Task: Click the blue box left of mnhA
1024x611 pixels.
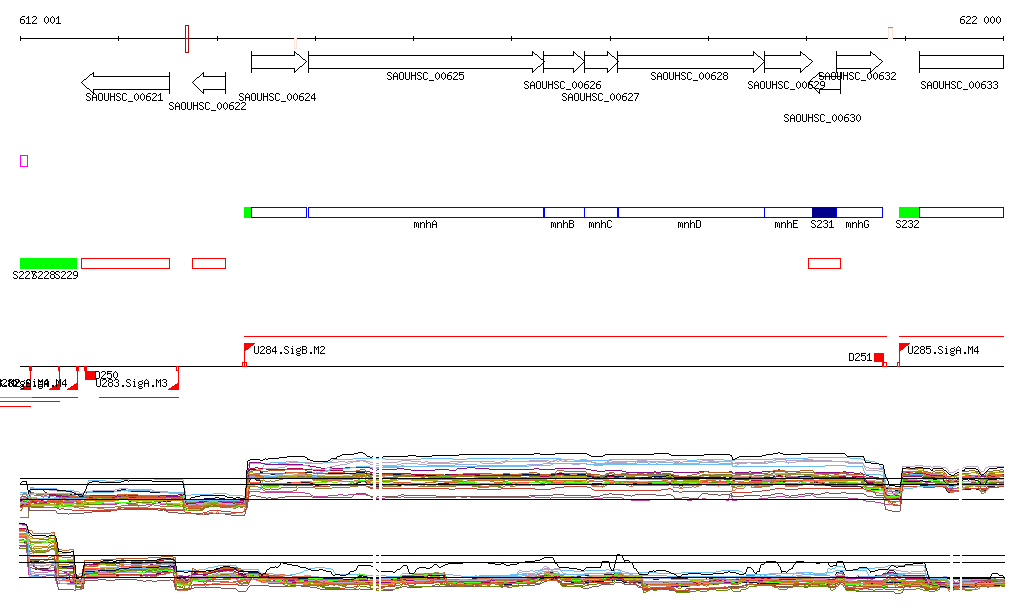Action: tap(279, 212)
